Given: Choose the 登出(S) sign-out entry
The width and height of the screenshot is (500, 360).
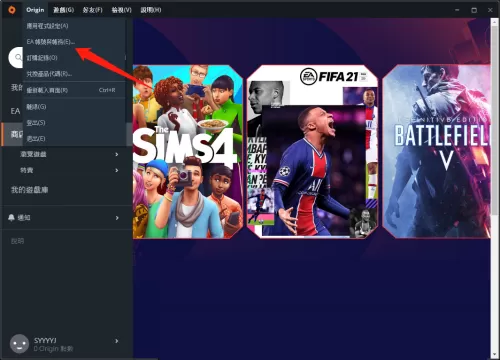Looking at the screenshot, I should click(74, 123).
